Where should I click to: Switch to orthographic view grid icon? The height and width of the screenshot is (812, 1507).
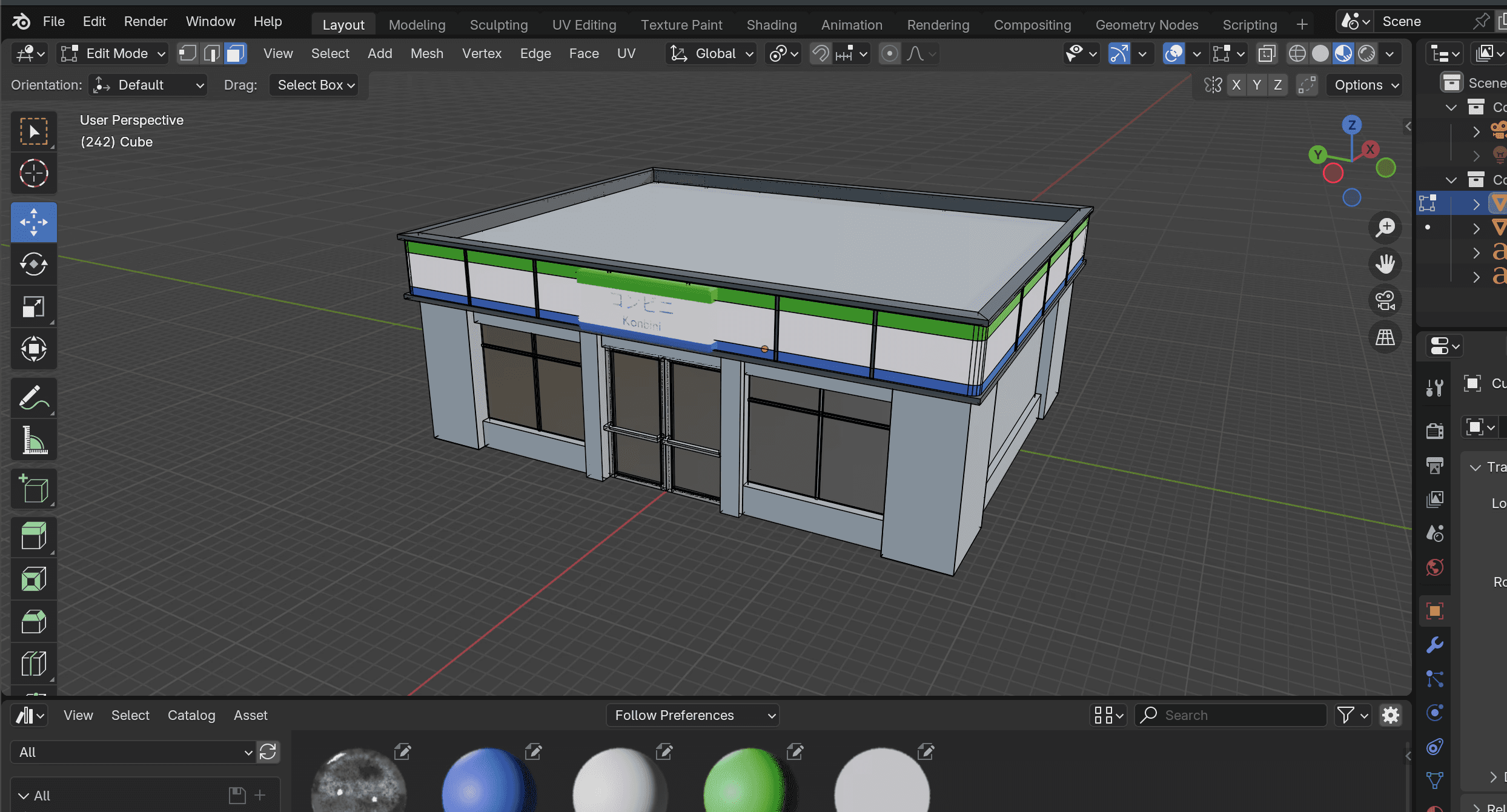(1385, 337)
